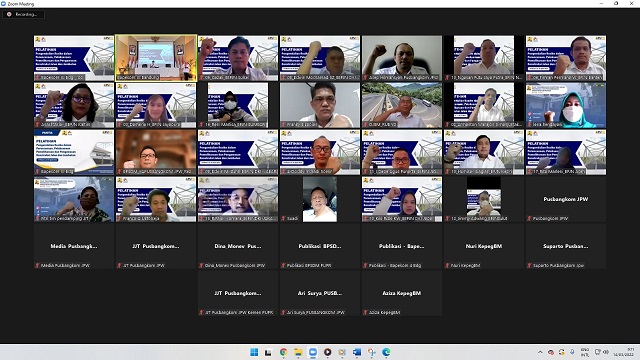Viewport: 640px width, 360px height.
Task: Open the black-square taskbar icon beside Start
Action: (268, 352)
